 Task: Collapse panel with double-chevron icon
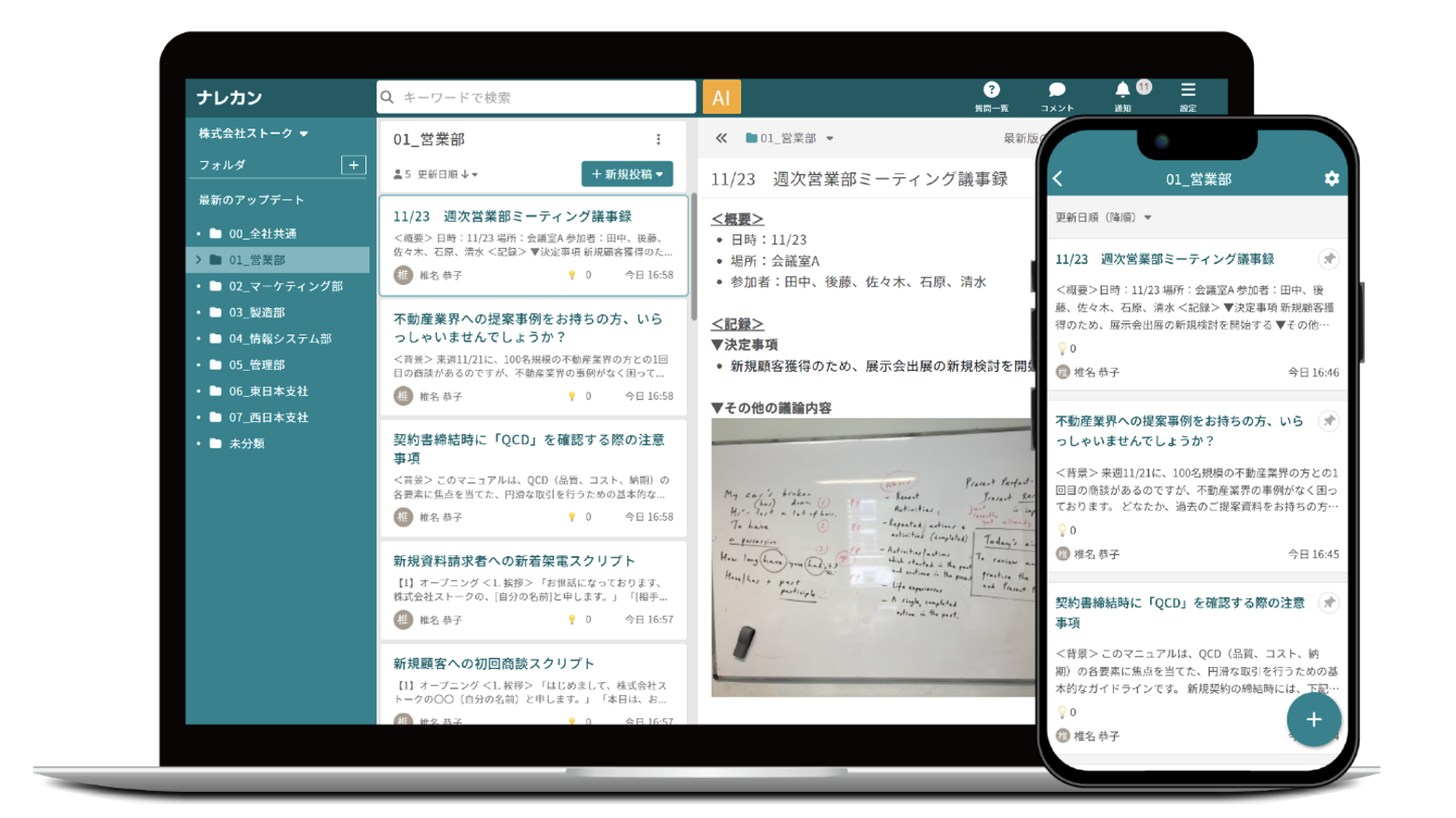(x=721, y=138)
